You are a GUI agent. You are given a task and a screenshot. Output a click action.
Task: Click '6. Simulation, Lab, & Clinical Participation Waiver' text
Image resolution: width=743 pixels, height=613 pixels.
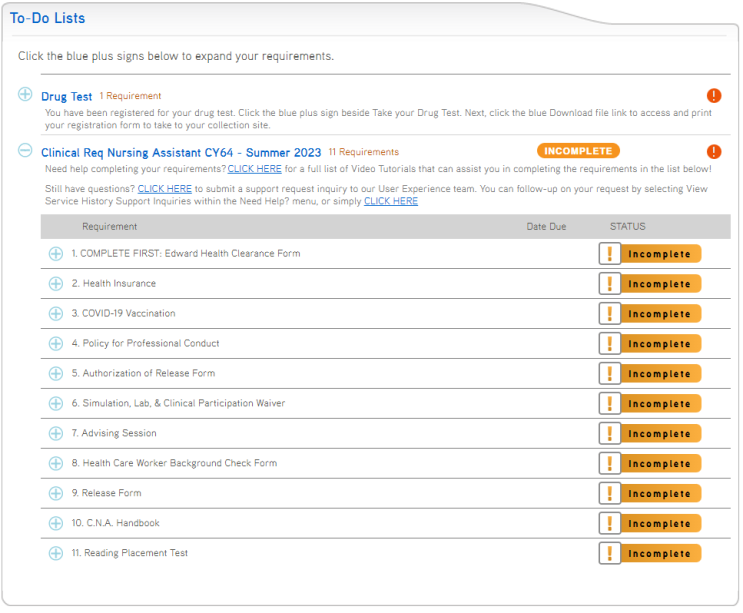178,403
